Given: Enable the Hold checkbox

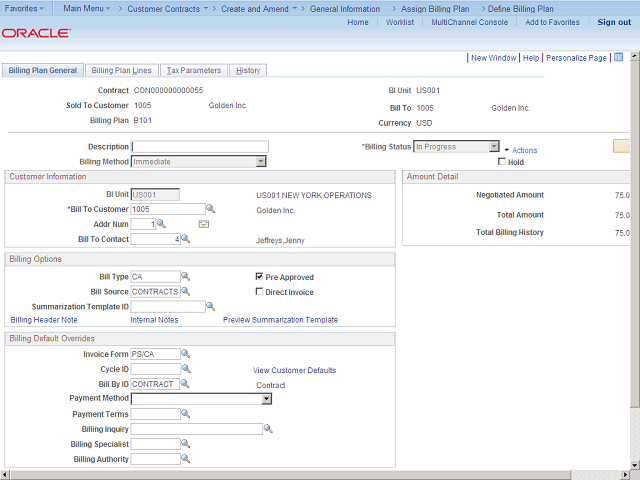Looking at the screenshot, I should click(x=502, y=162).
